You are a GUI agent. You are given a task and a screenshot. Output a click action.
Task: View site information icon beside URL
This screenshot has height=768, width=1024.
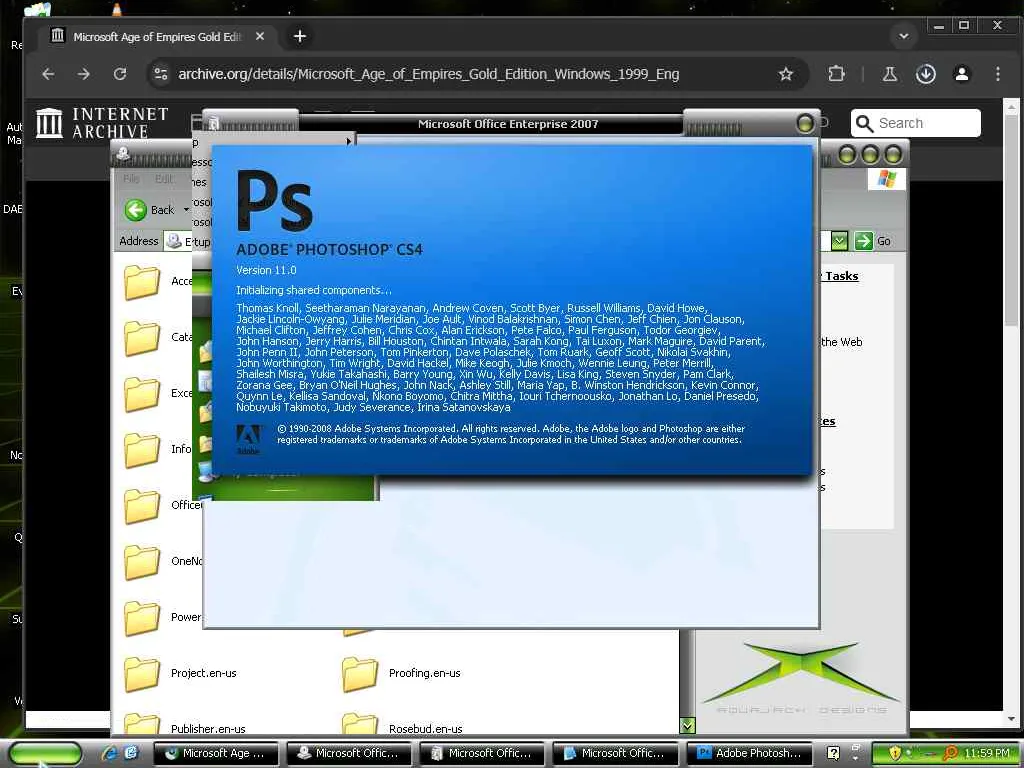pos(161,74)
